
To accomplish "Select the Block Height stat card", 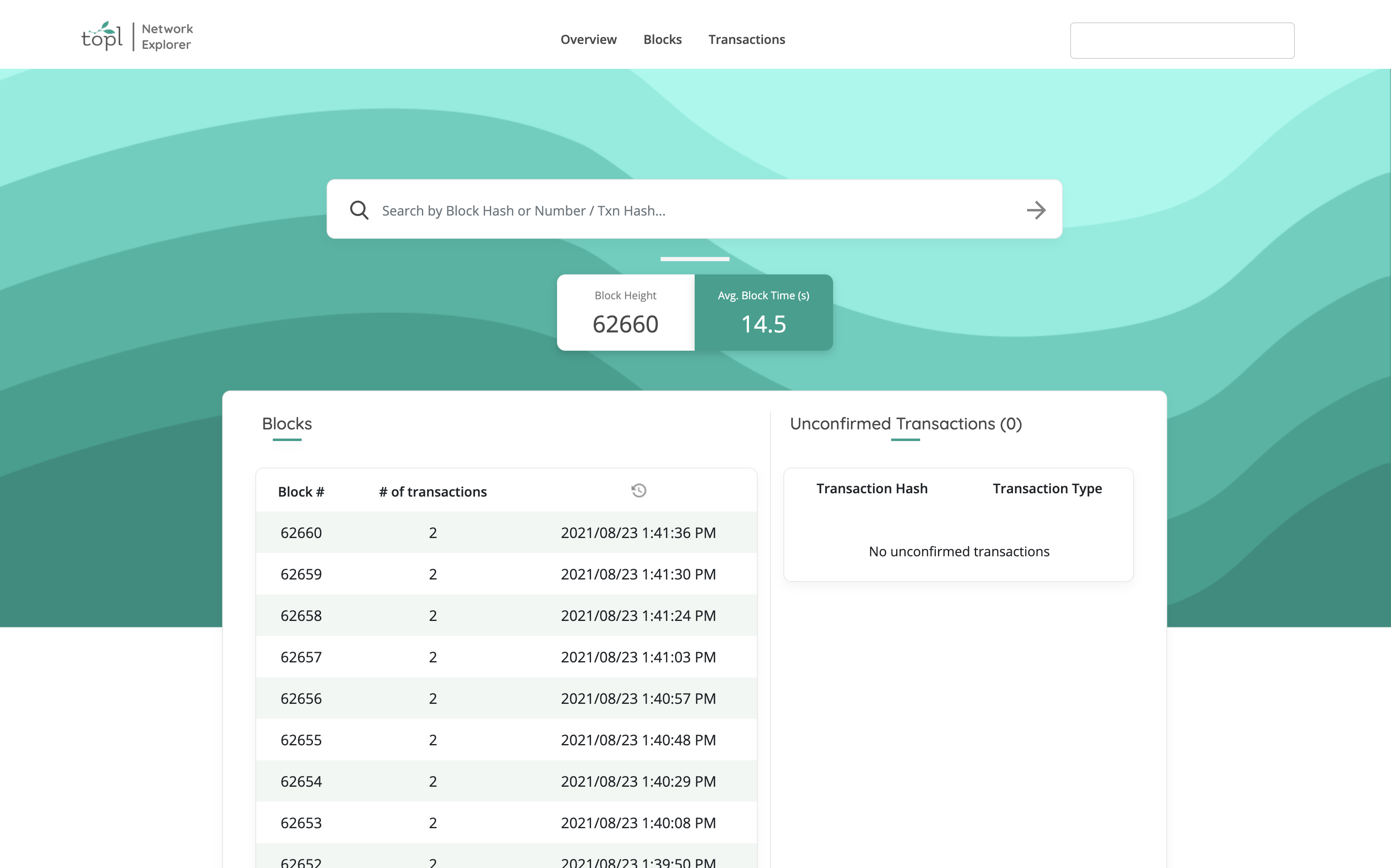I will tap(625, 313).
